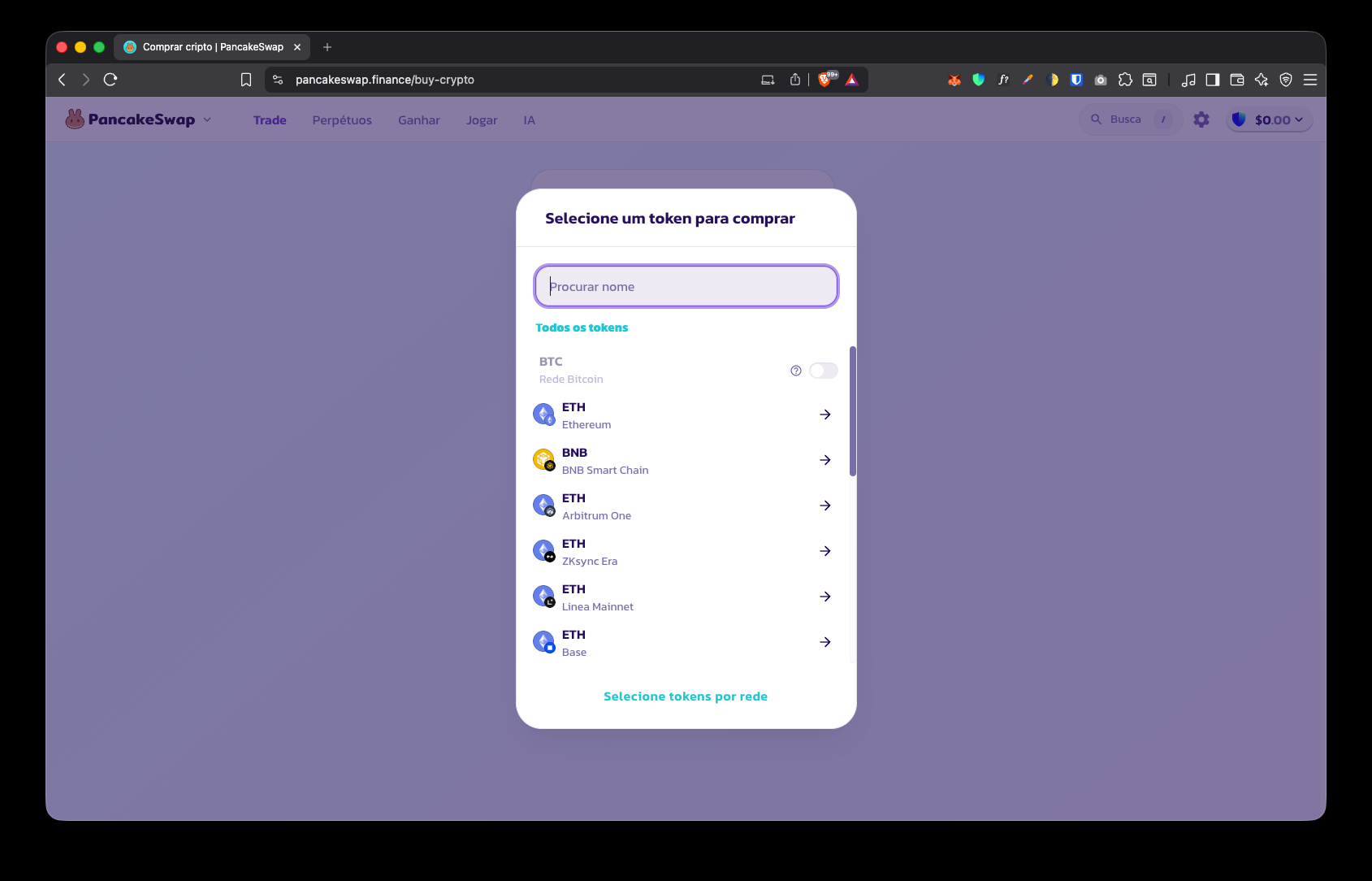Select the BNB Smart Chain label
This screenshot has width=1372, height=881.
[x=605, y=471]
